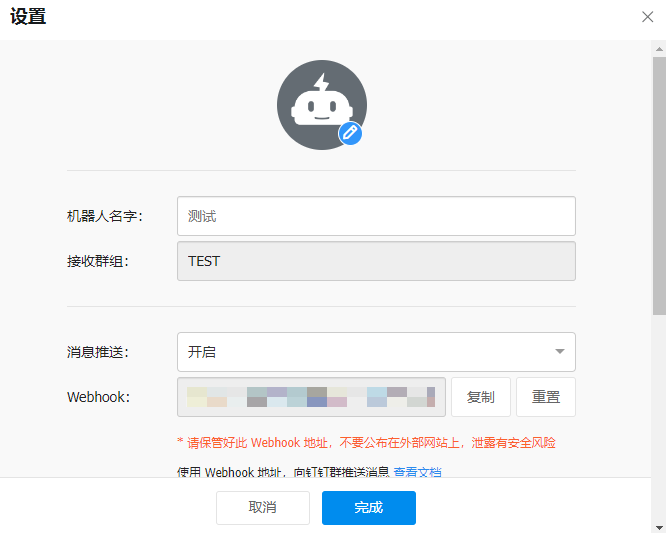Image resolution: width=666 pixels, height=533 pixels.
Task: Close the 设置 dialog with the X
Action: click(x=648, y=16)
